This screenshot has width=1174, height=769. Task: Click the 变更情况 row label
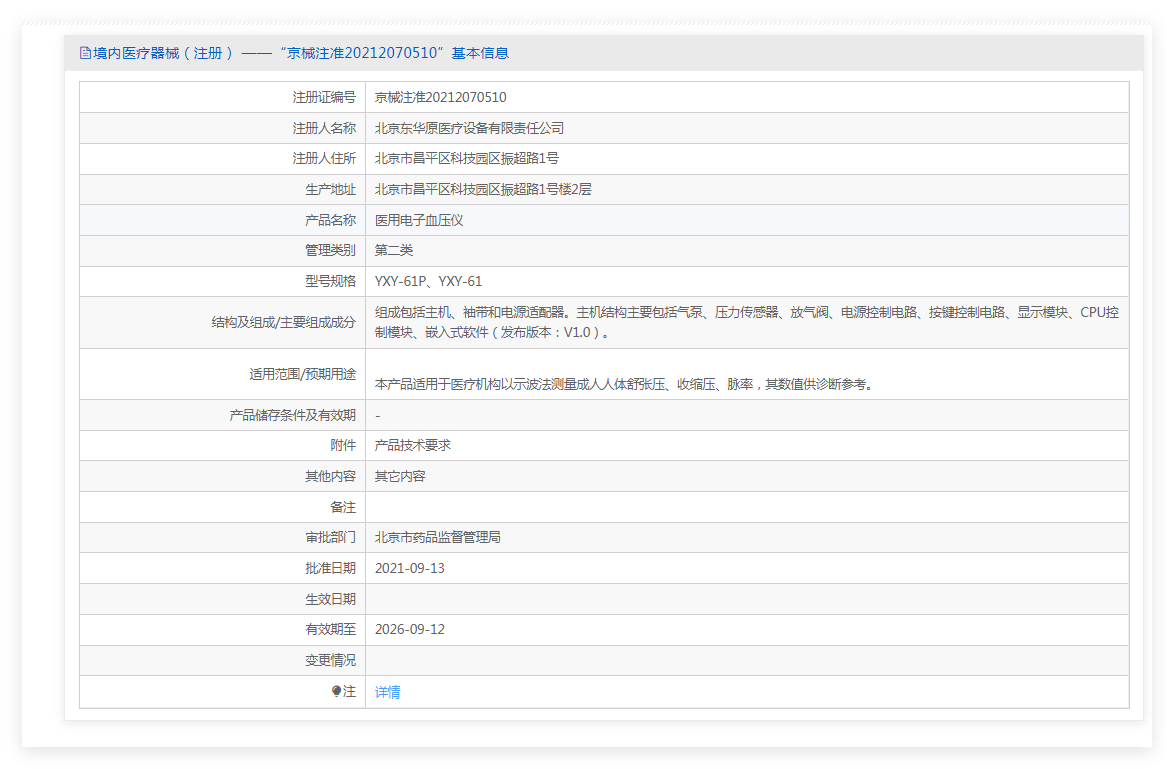point(330,660)
